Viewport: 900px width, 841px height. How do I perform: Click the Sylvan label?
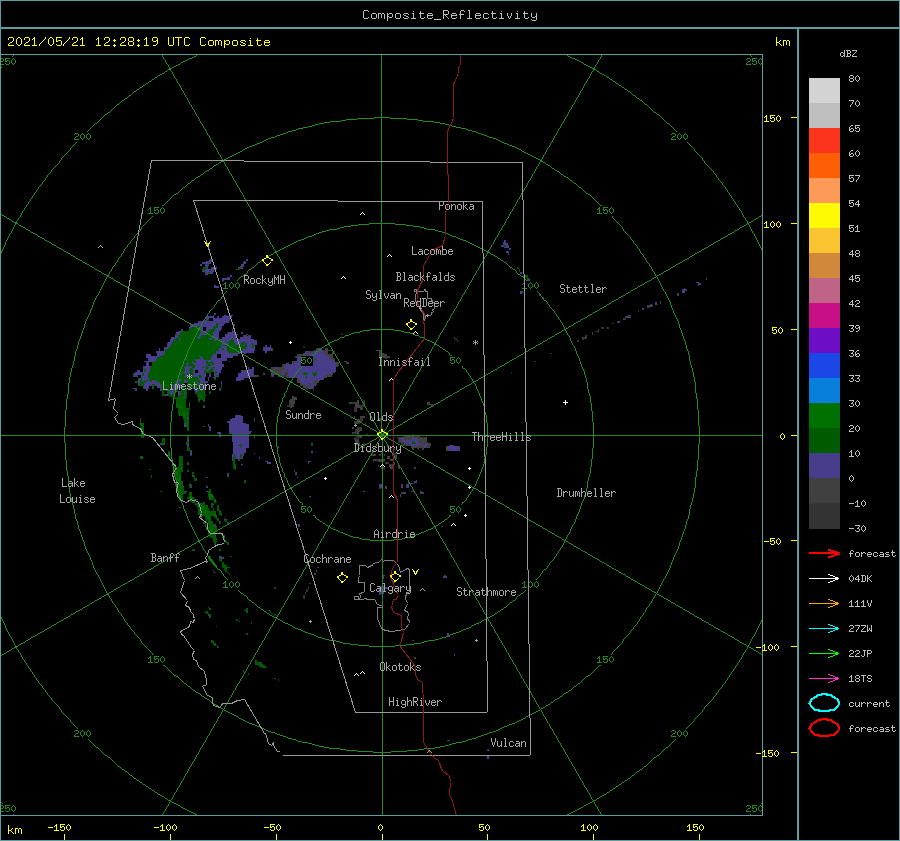tap(383, 295)
